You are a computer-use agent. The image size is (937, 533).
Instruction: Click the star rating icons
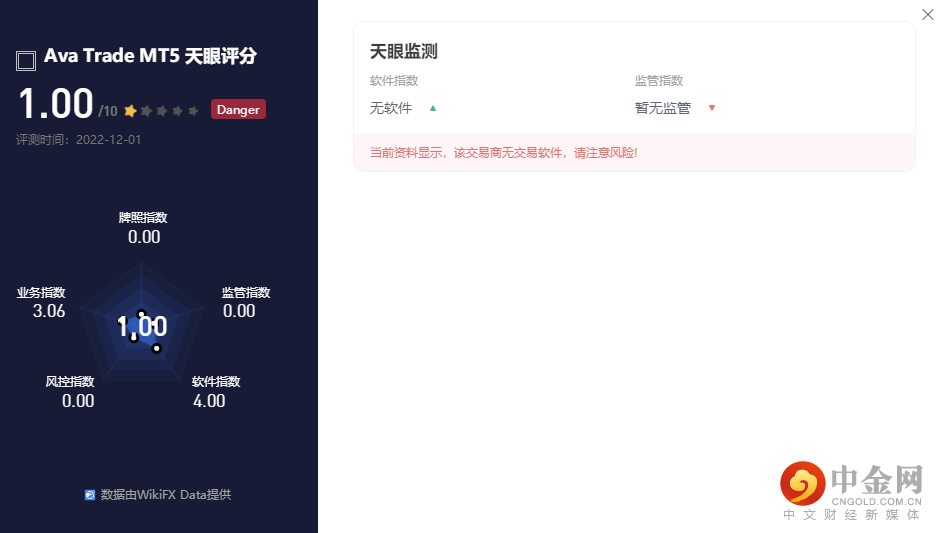(161, 111)
